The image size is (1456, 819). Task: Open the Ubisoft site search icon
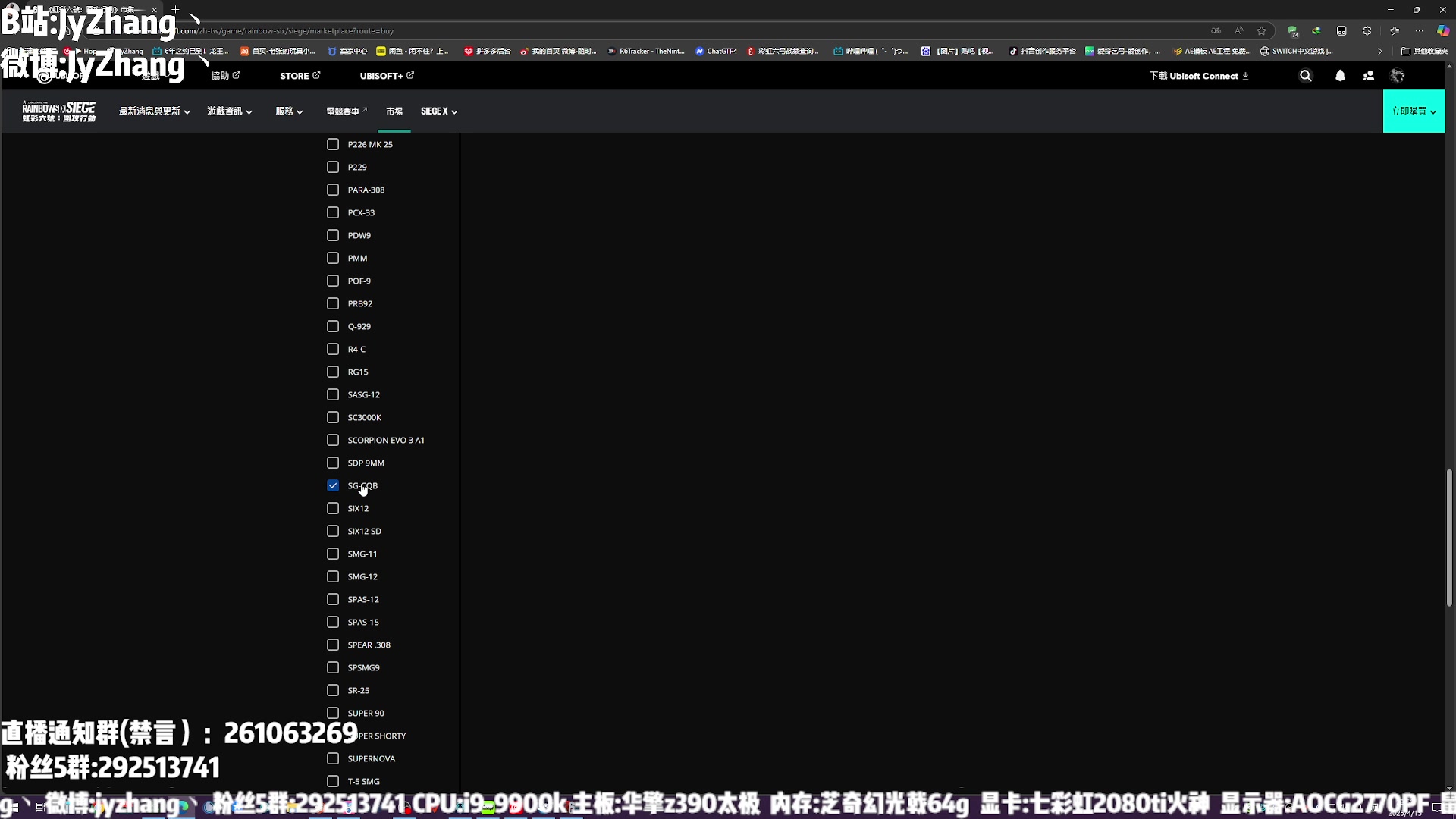1305,76
